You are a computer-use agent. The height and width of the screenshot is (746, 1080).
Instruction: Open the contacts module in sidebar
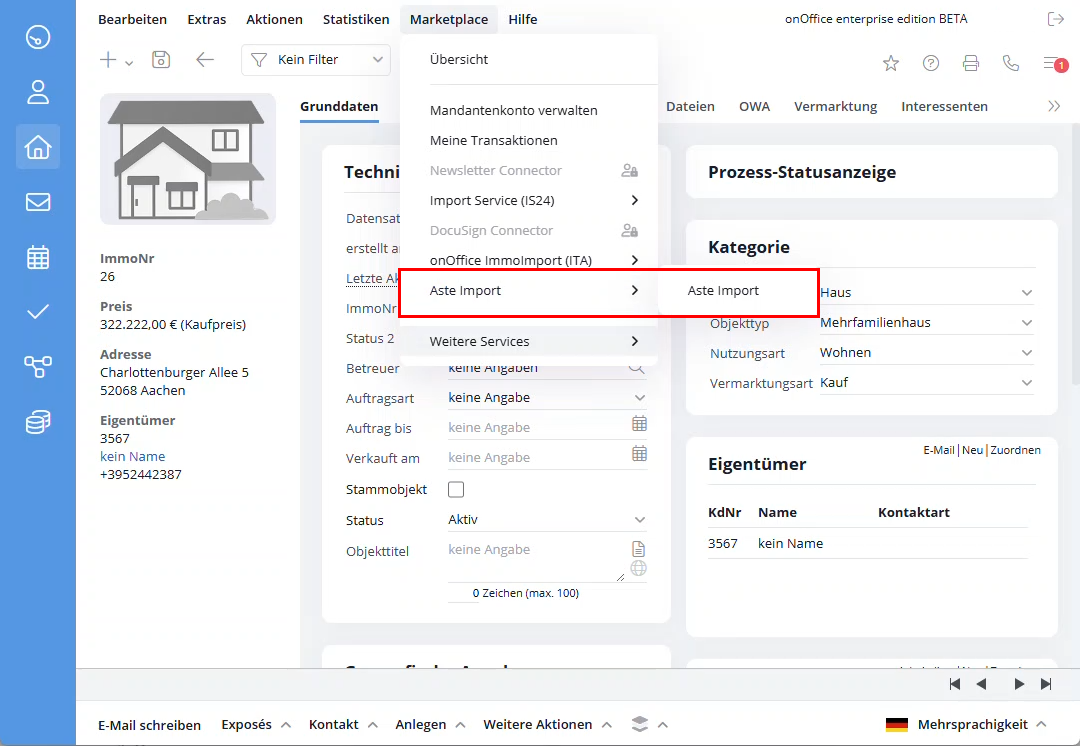click(38, 92)
